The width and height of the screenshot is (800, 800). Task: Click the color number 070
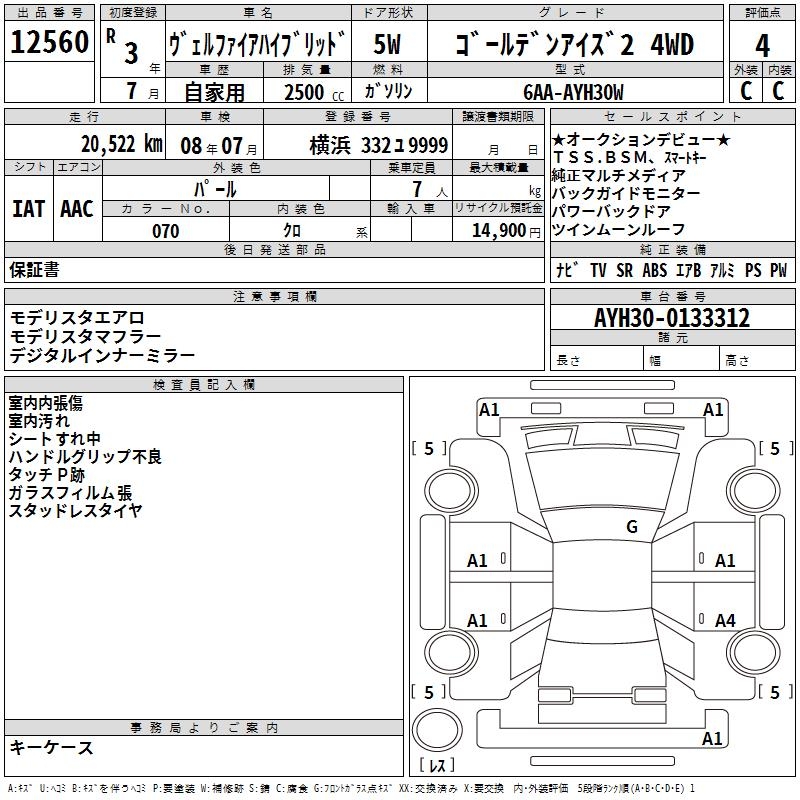[x=166, y=231]
